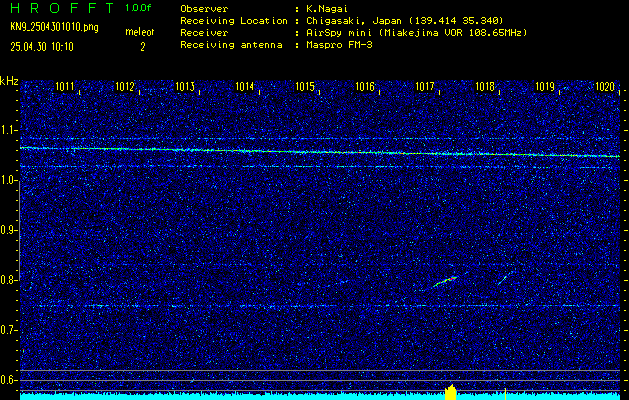This screenshot has width=629, height=400.
Task: Click the timestamp 25.04.30 10:10
Action: coord(42,47)
